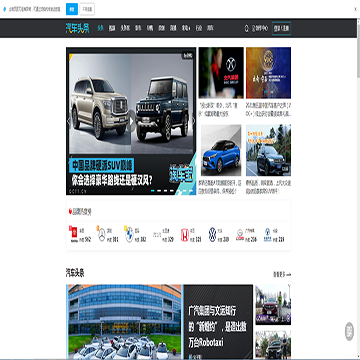Click the round floating button at bottom right
Viewport: 360px width, 360px height.
[x=349, y=331]
